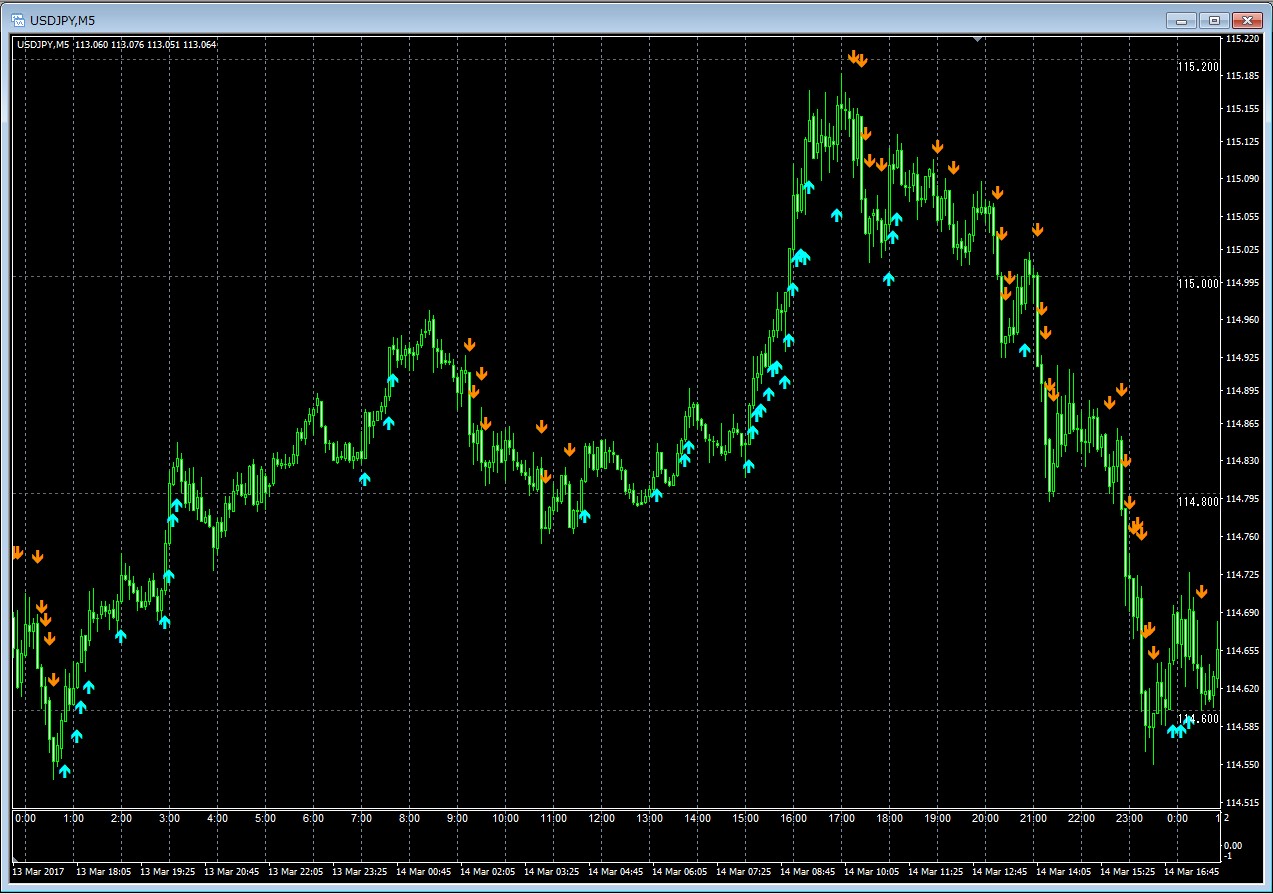
Task: Click the gray chart shift triangle marker at top
Action: (977, 39)
